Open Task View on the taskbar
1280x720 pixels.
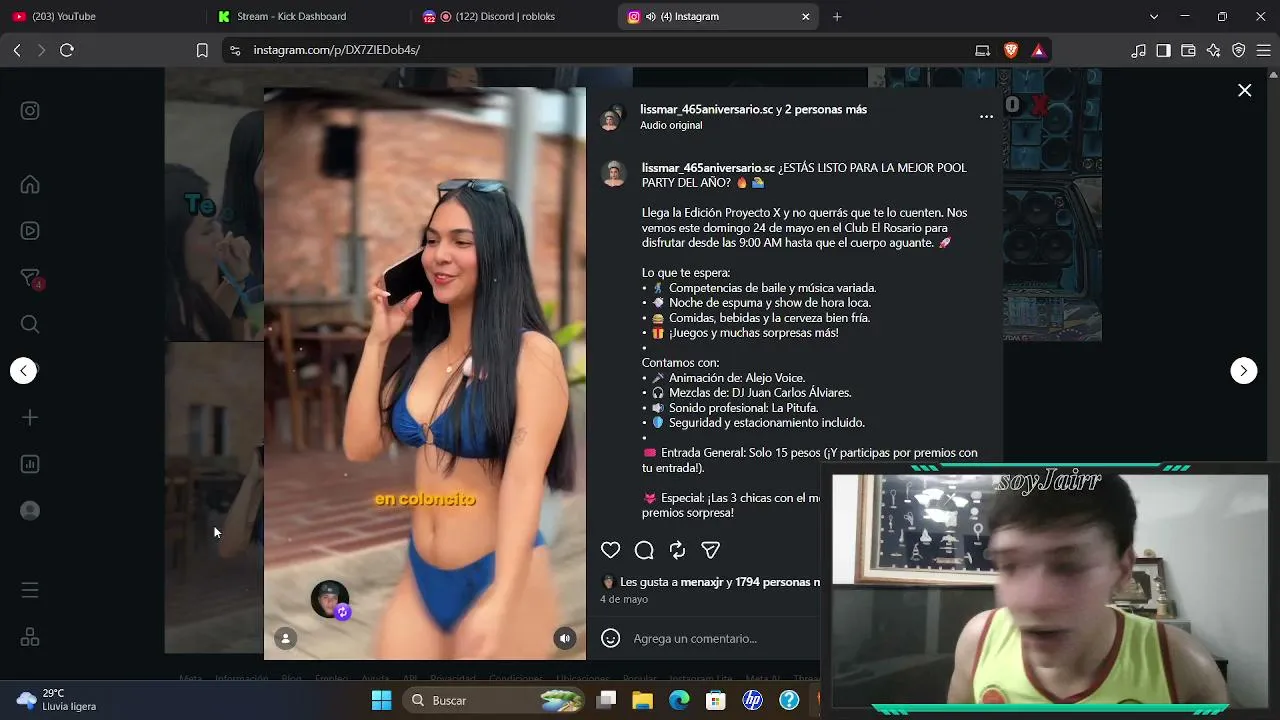coord(606,700)
